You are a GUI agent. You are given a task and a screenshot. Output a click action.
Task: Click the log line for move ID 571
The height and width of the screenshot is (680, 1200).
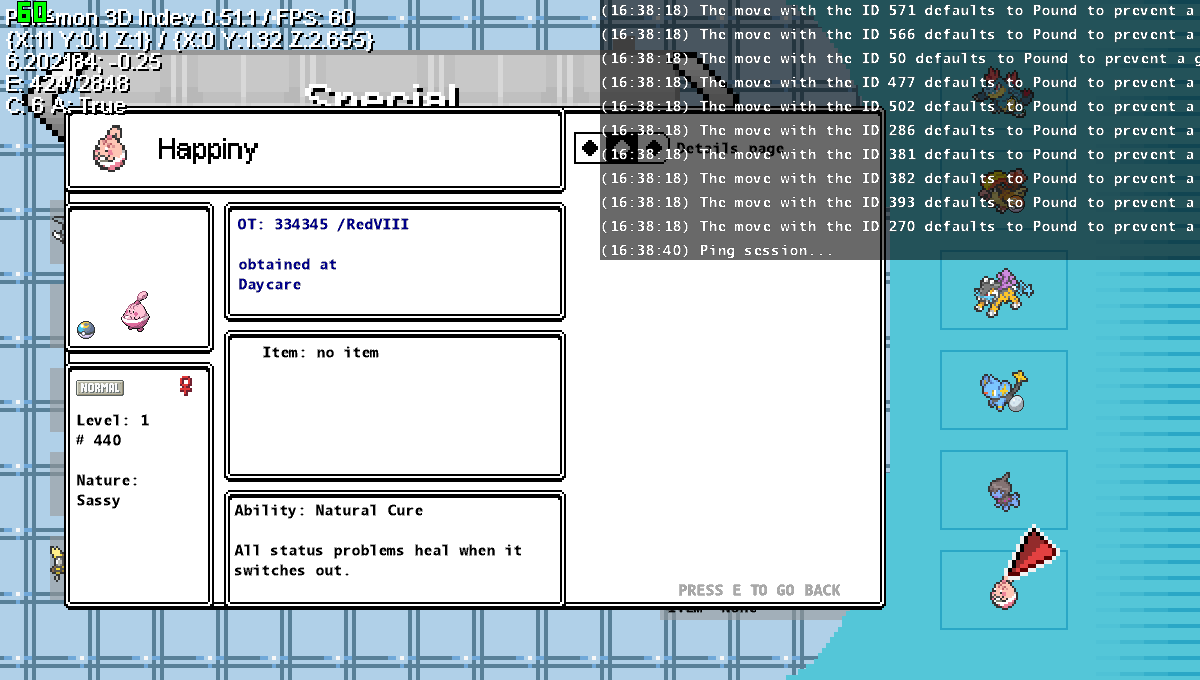tap(900, 10)
